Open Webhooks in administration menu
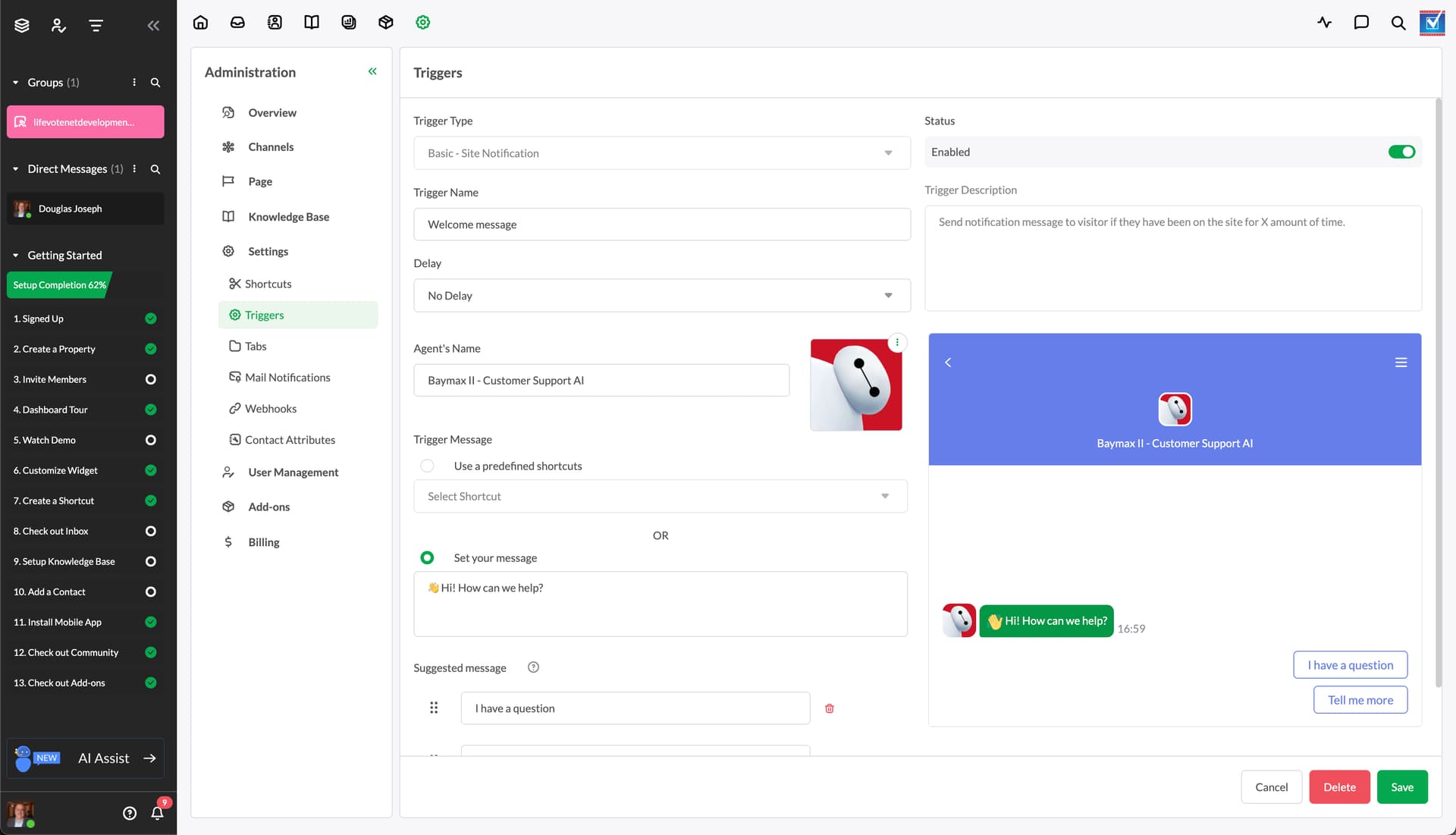 click(270, 409)
